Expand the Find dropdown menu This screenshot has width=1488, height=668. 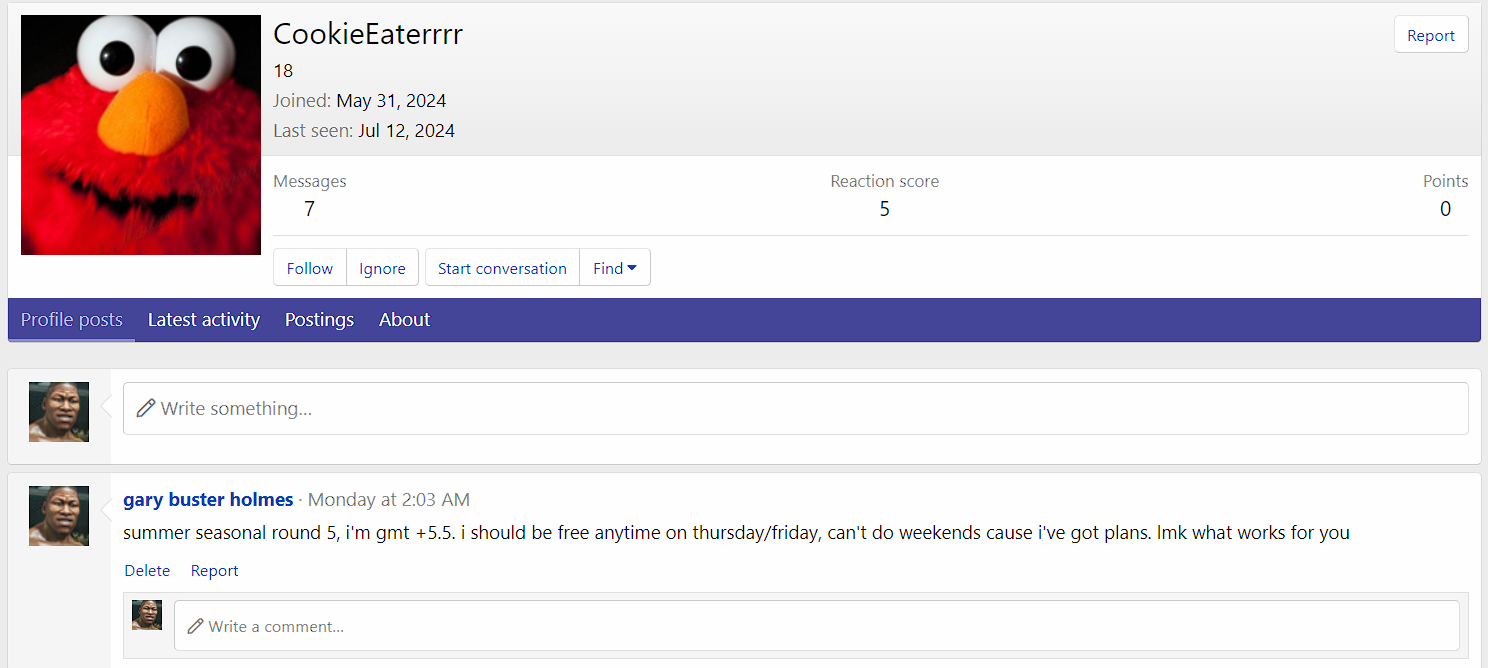point(615,268)
